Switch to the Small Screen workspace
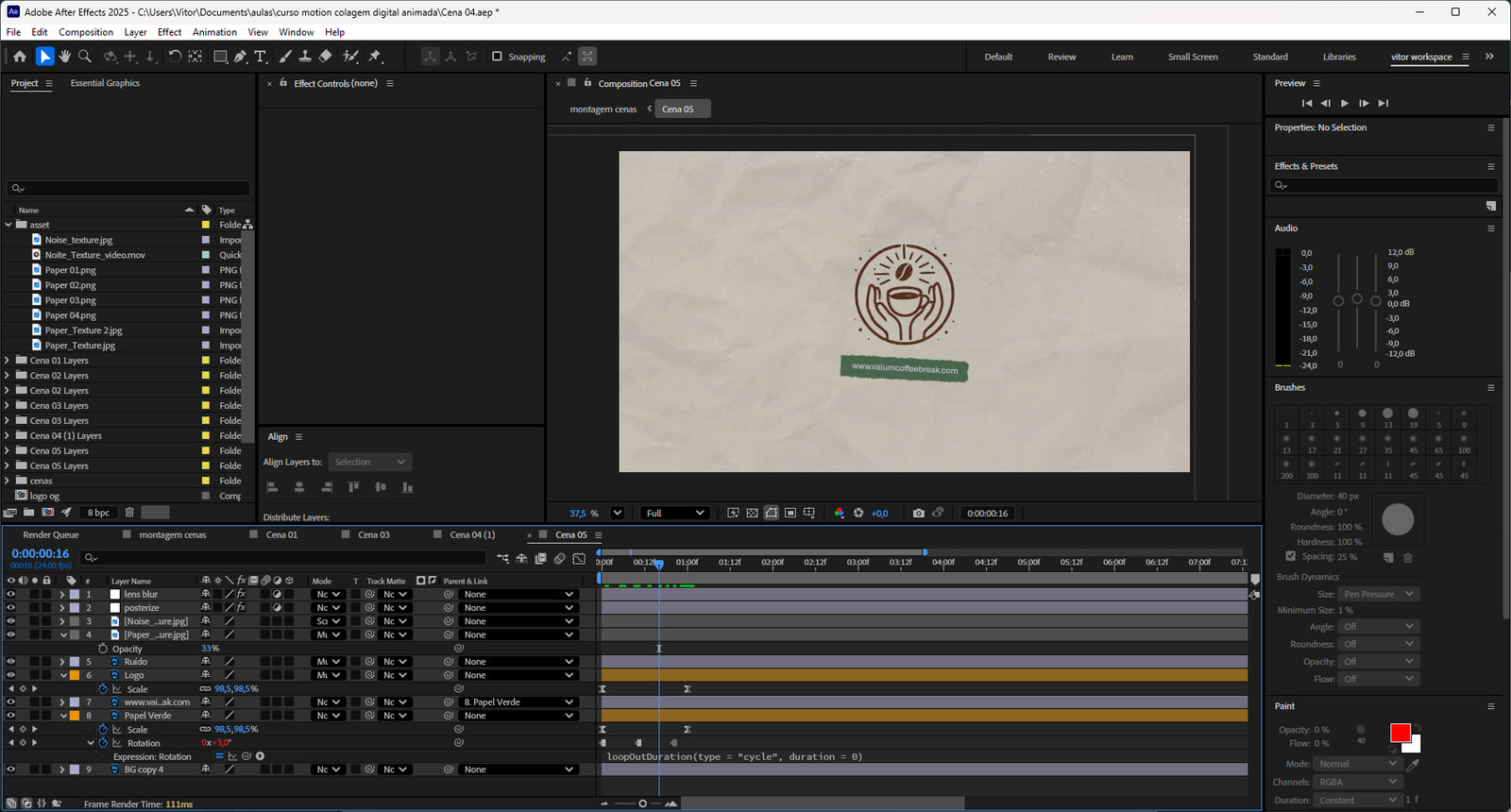This screenshot has height=812, width=1511. pos(1193,57)
